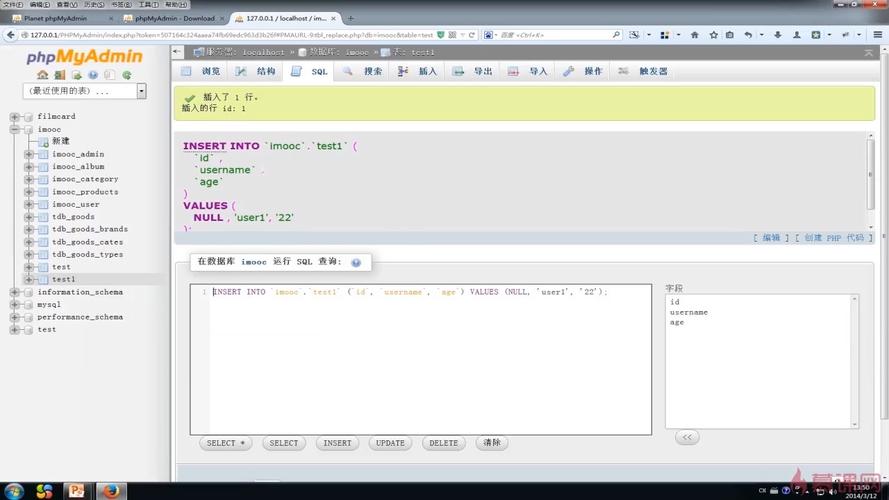Click the browser address bar
The image size is (889, 500).
point(232,35)
